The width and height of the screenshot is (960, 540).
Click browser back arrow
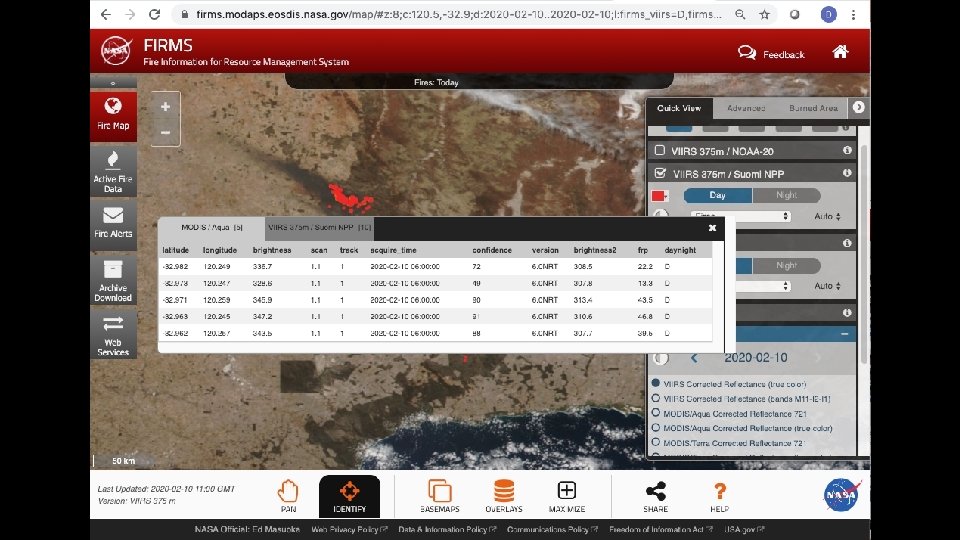pos(106,14)
